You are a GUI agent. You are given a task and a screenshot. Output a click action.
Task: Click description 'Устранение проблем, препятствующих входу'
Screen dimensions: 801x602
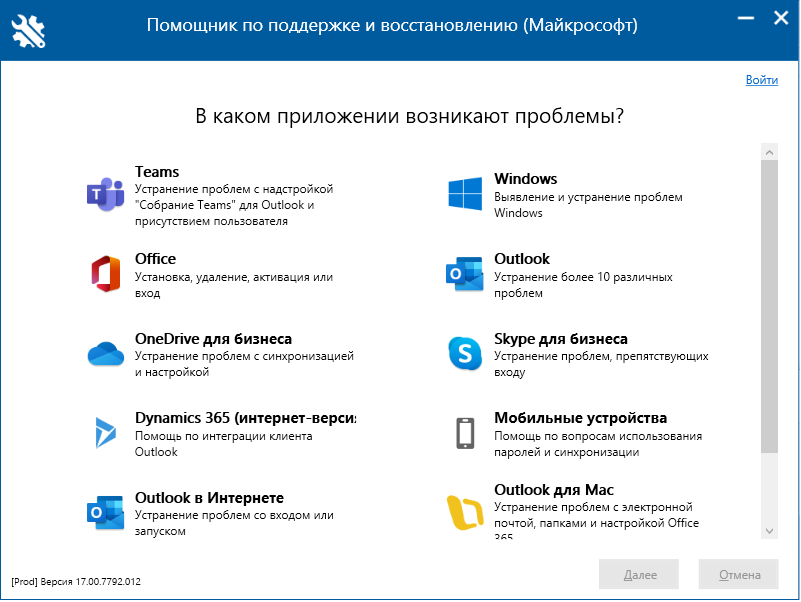pyautogui.click(x=601, y=364)
